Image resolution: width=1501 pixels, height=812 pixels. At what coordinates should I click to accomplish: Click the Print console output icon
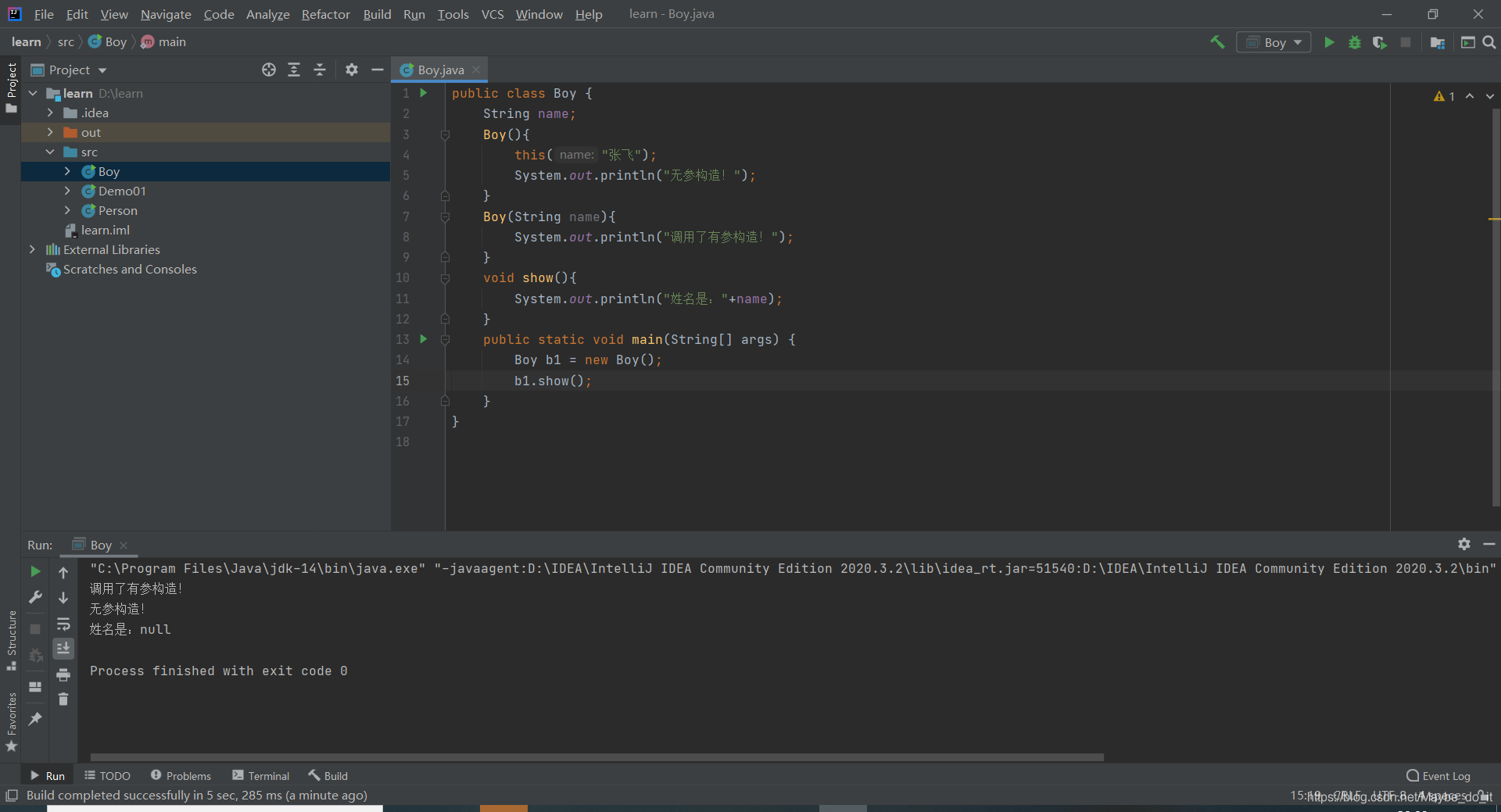(63, 674)
